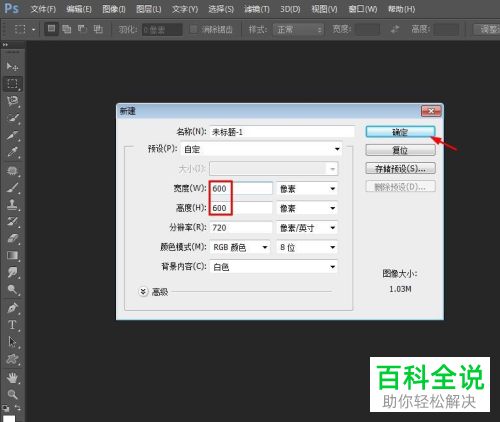Image resolution: width=500 pixels, height=422 pixels.
Task: Open the File menu
Action: click(43, 9)
